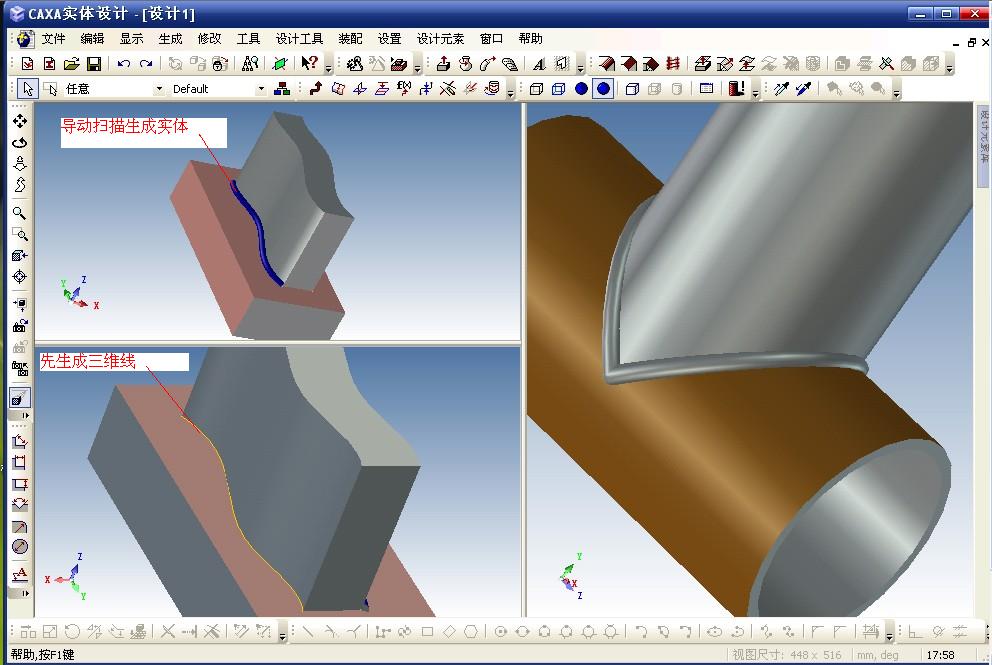The width and height of the screenshot is (992, 665).
Task: Toggle first blue shaded sphere render mode
Action: pos(581,89)
